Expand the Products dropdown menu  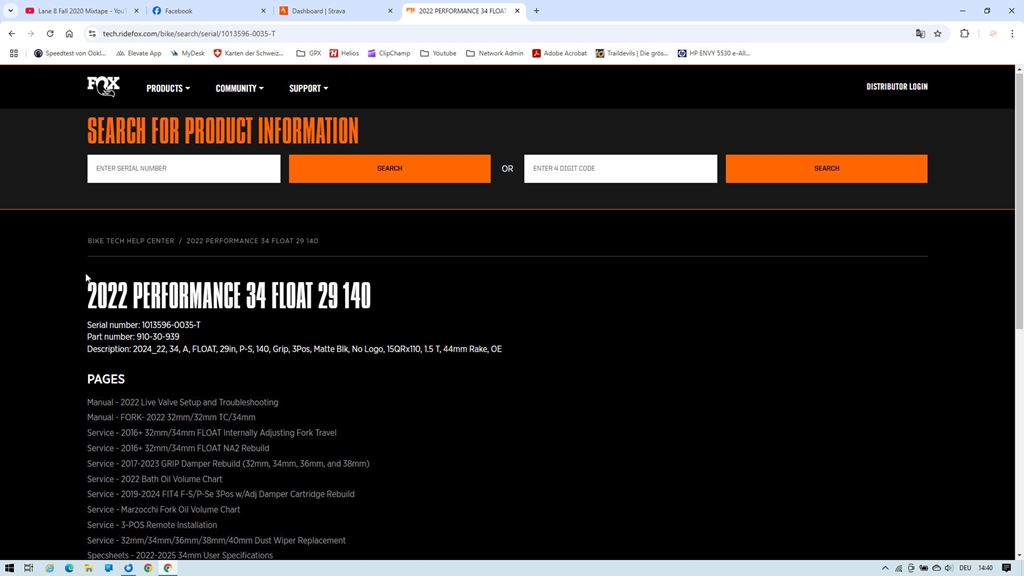coord(168,88)
